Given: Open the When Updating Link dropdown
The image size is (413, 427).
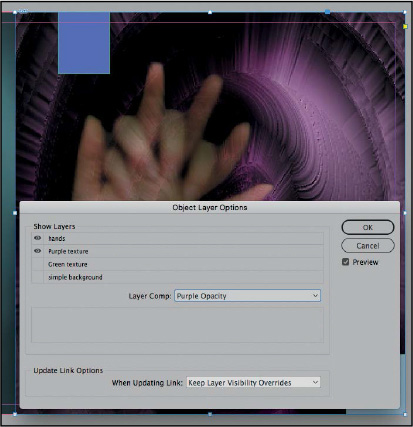Looking at the screenshot, I should click(x=253, y=382).
